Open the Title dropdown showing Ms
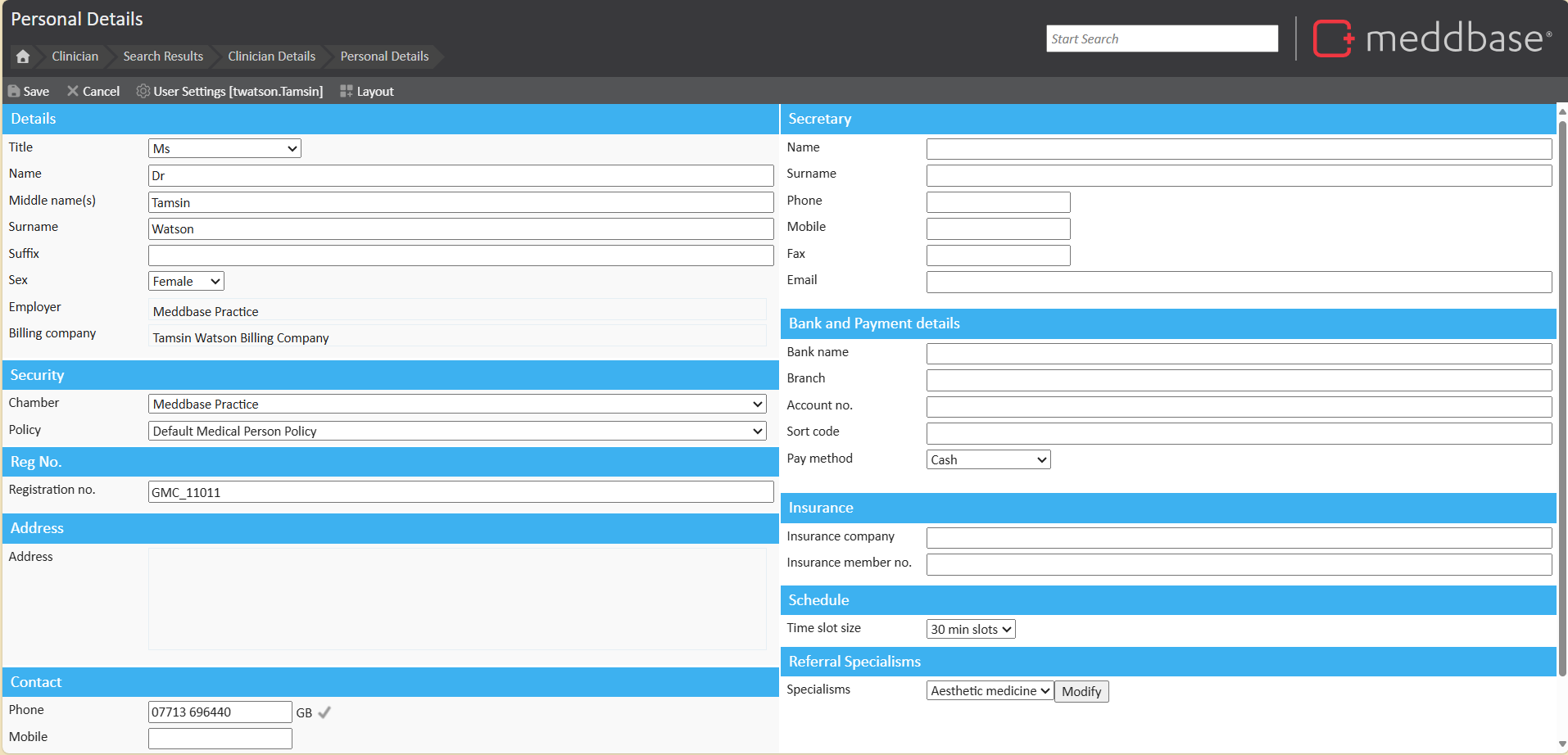 click(224, 148)
